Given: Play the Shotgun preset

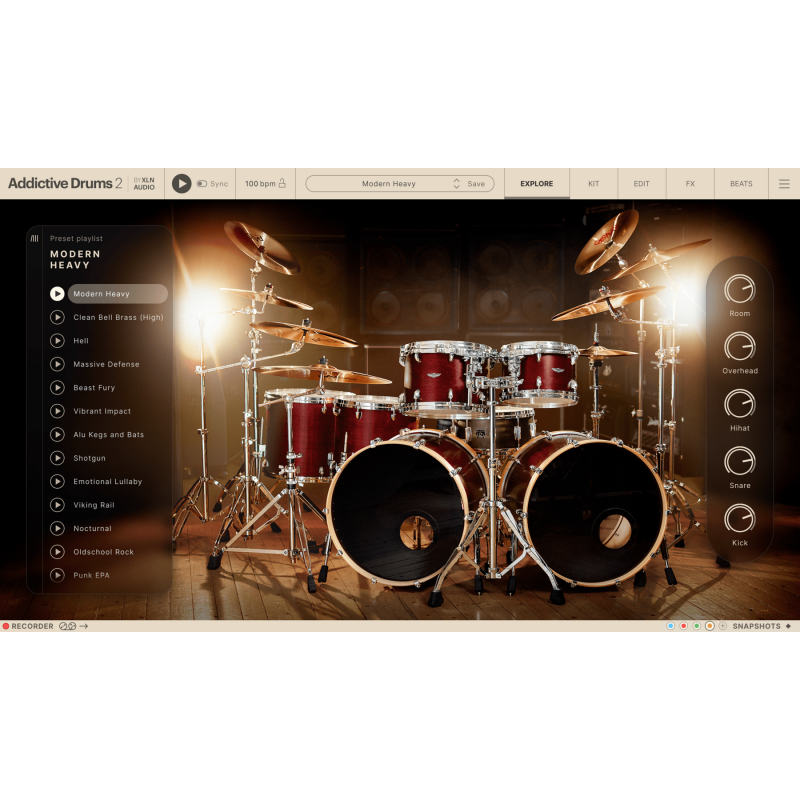Looking at the screenshot, I should (x=57, y=458).
